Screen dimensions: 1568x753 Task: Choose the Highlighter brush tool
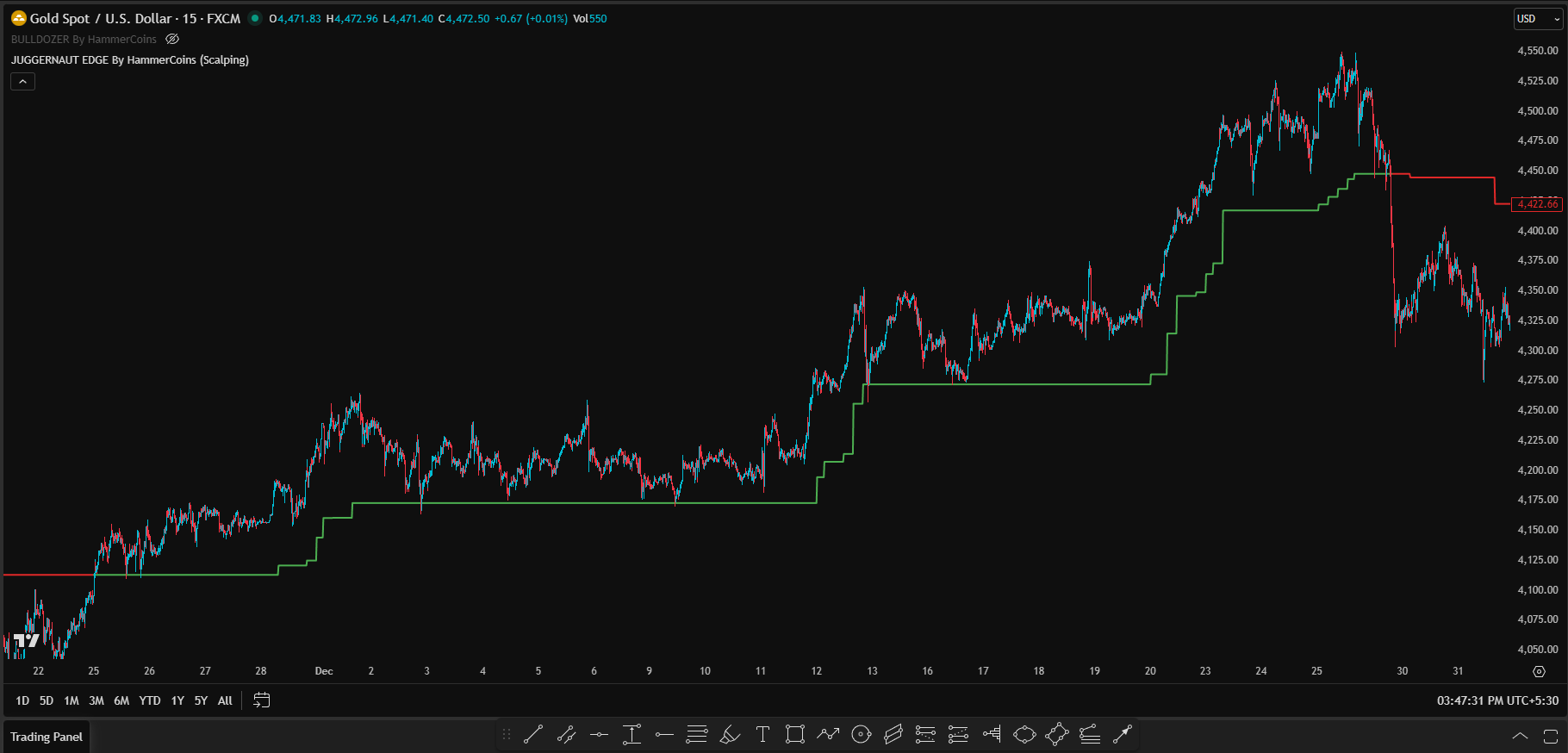[730, 734]
